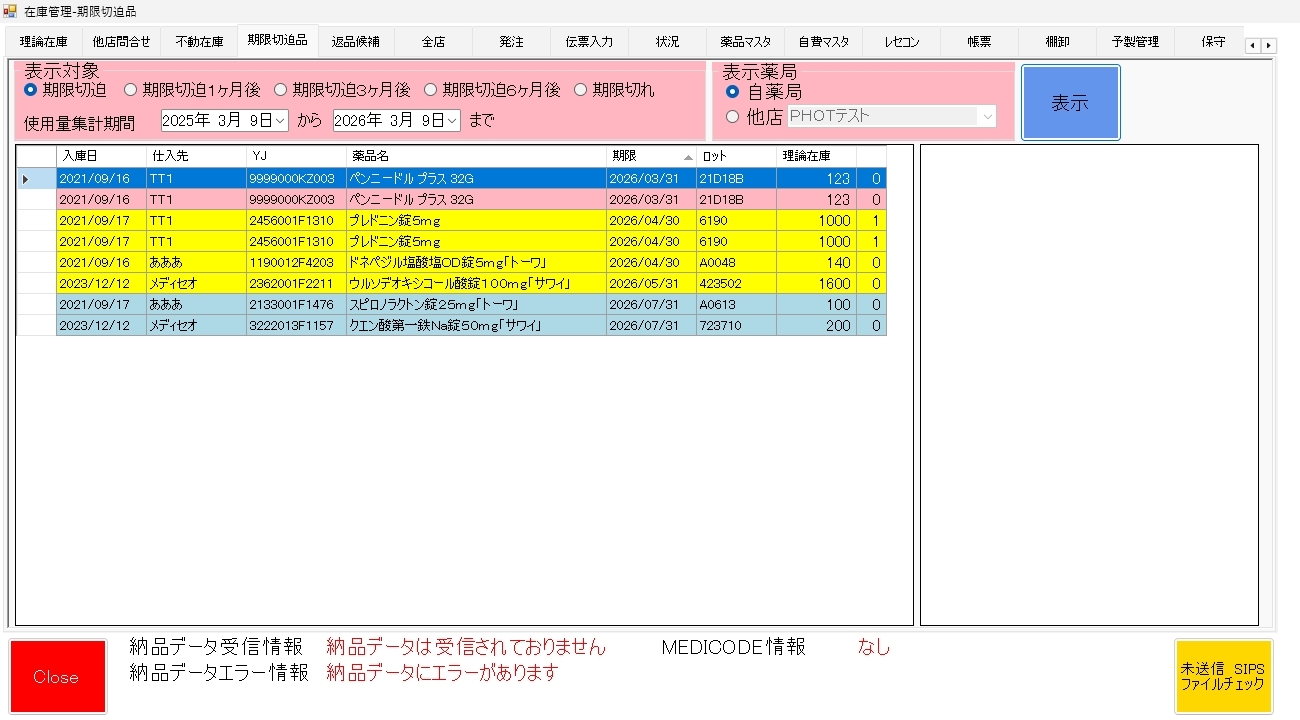Select the 期限切迫6ヶ月後 radio button
The height and width of the screenshot is (720, 1300).
click(x=431, y=90)
